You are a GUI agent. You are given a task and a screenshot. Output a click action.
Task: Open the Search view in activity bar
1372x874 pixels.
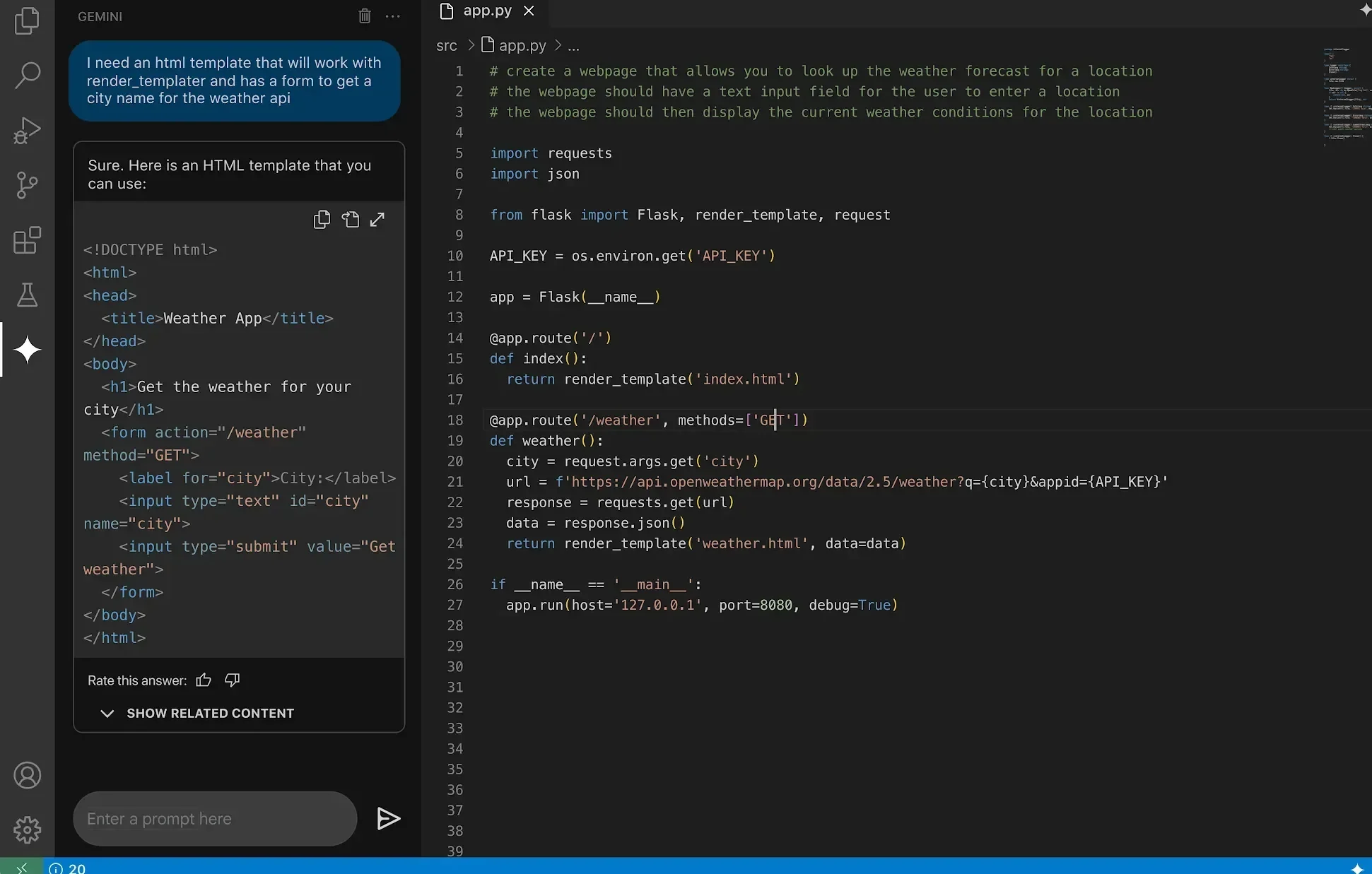pyautogui.click(x=27, y=75)
